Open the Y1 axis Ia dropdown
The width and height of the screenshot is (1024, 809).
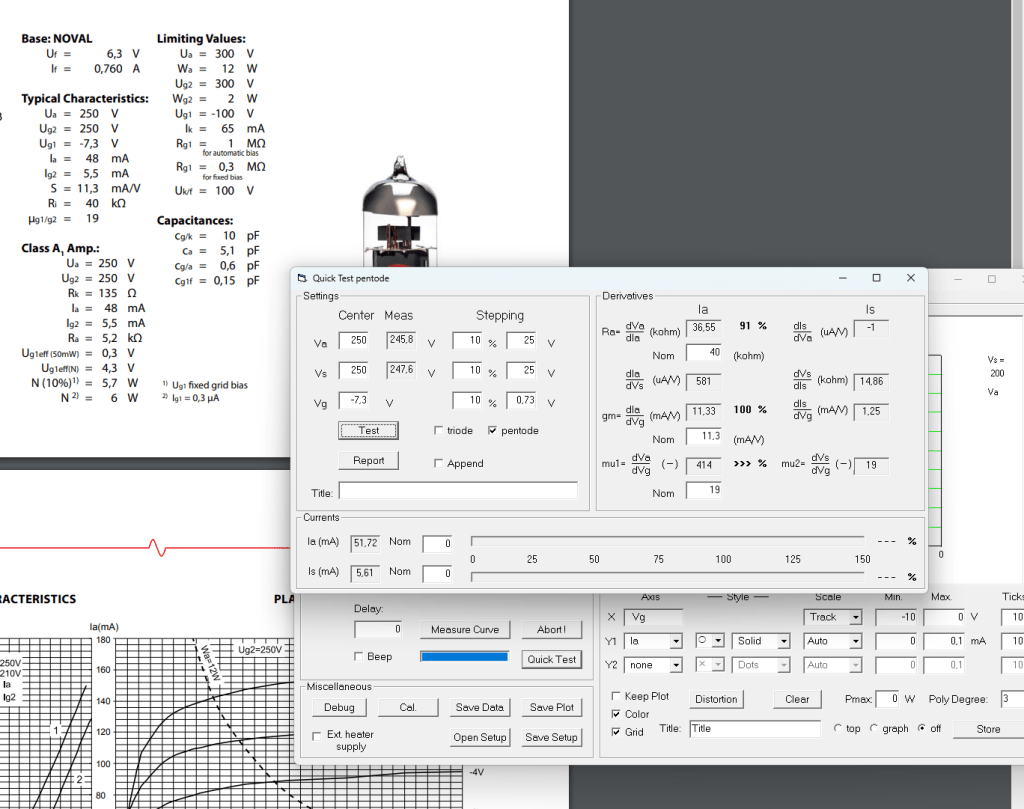click(677, 641)
